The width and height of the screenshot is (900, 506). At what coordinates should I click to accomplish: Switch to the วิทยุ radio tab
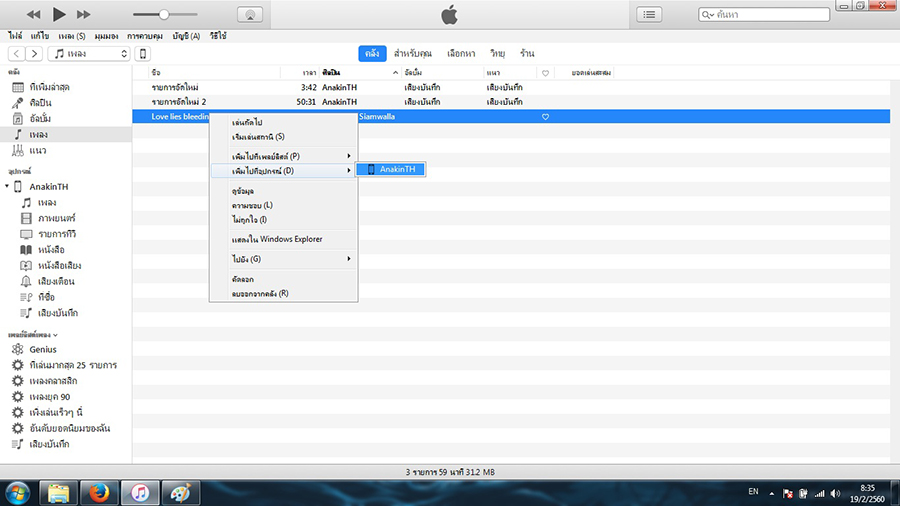coord(497,53)
